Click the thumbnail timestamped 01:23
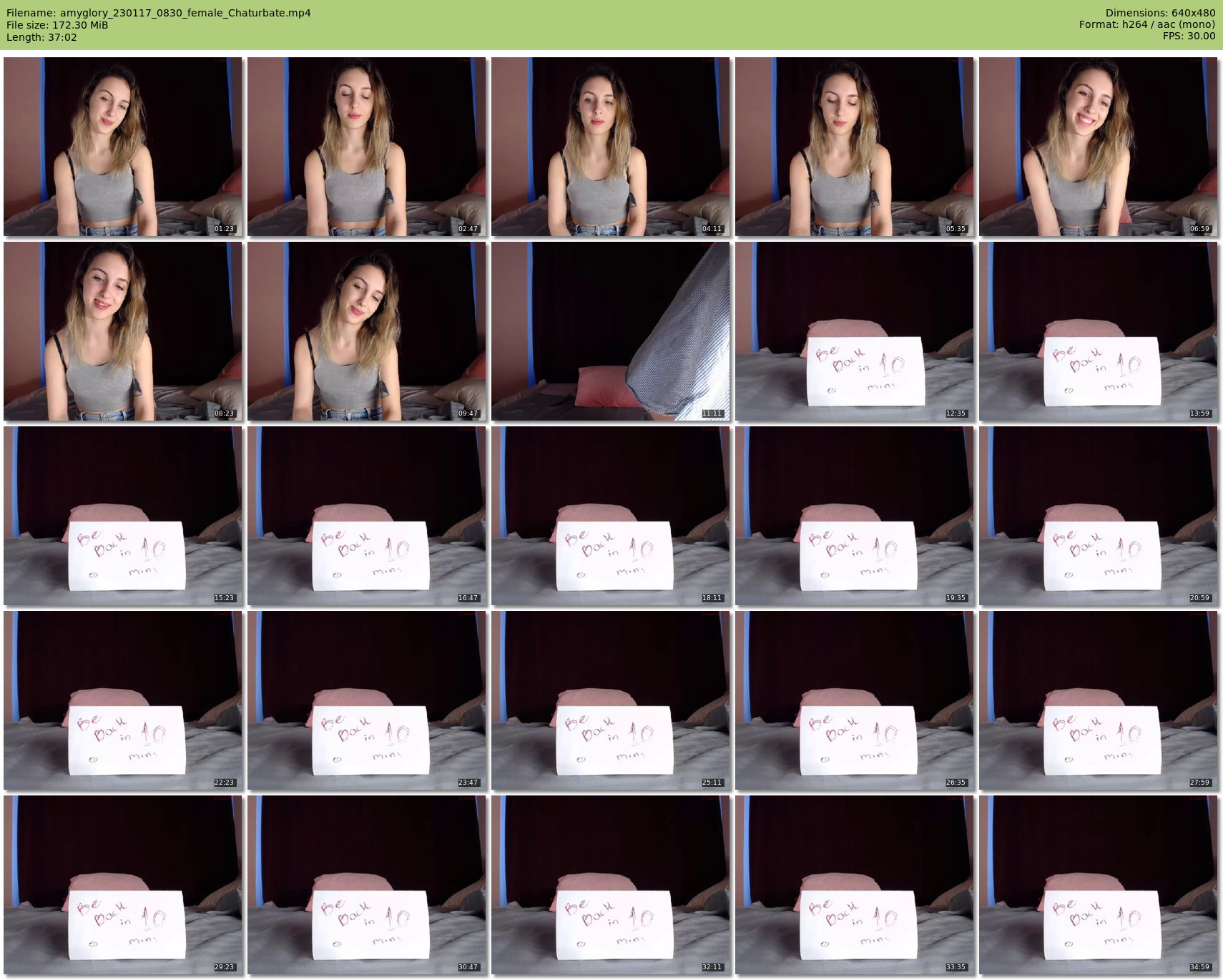 click(123, 147)
